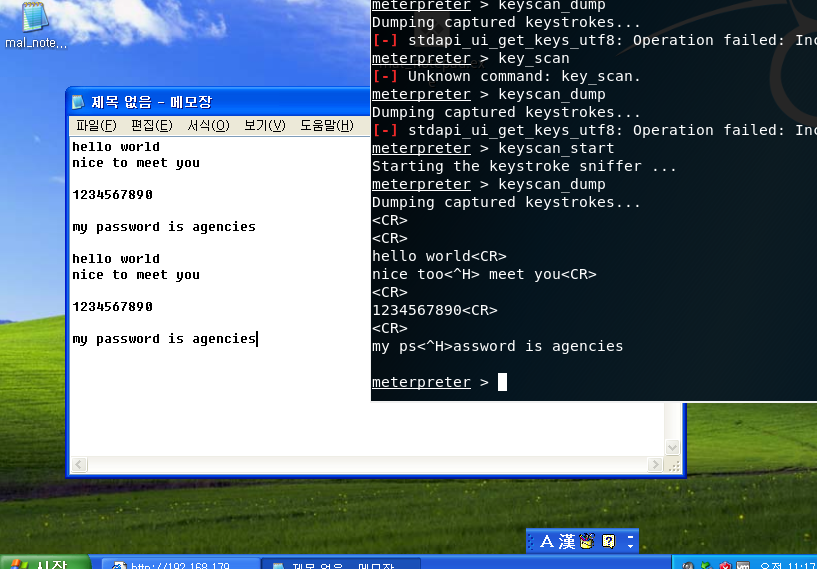The width and height of the screenshot is (817, 569).
Task: Click the VMware tools tray icon
Action: (743, 565)
